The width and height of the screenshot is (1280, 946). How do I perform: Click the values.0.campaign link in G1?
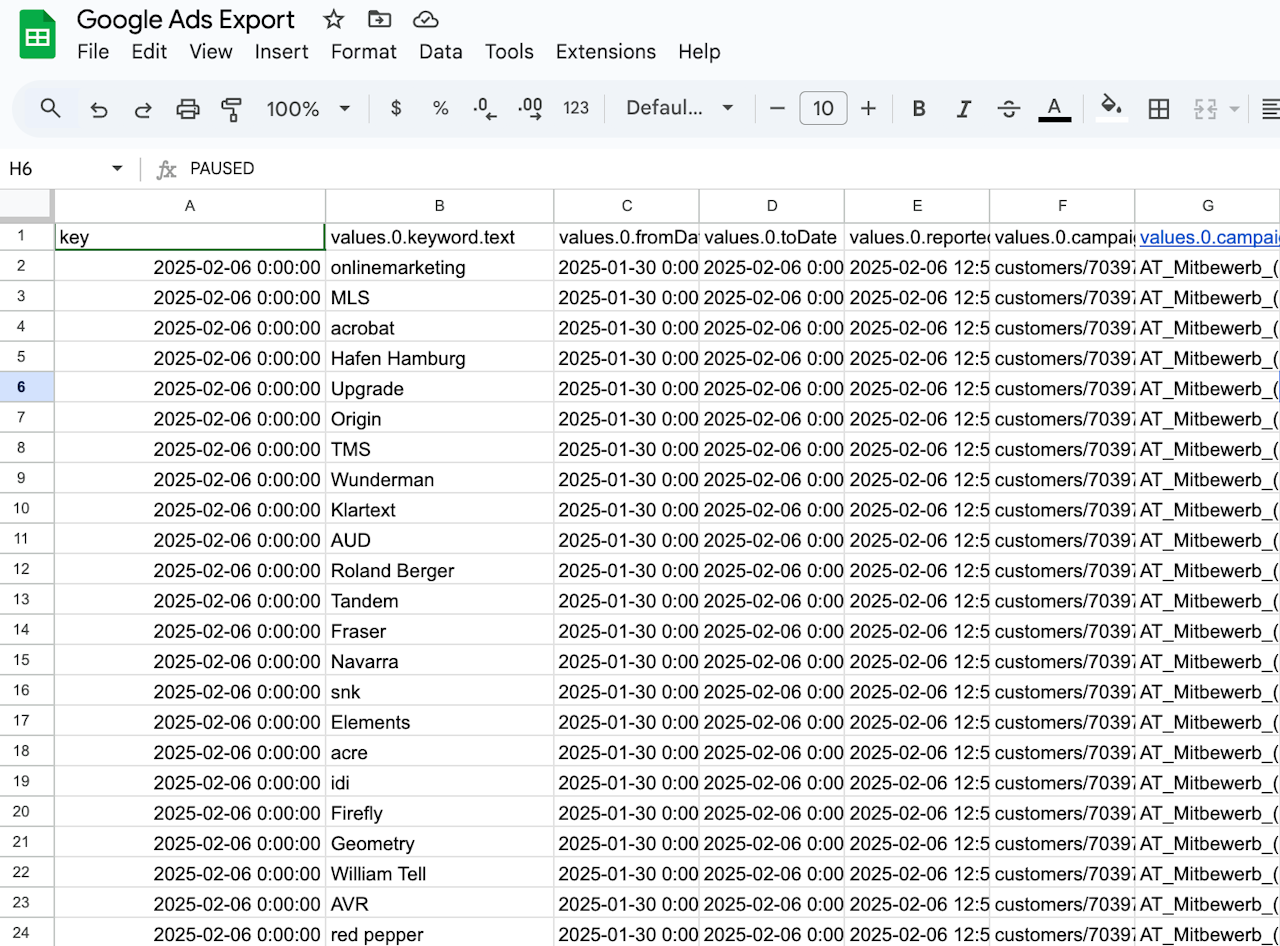(x=1208, y=237)
